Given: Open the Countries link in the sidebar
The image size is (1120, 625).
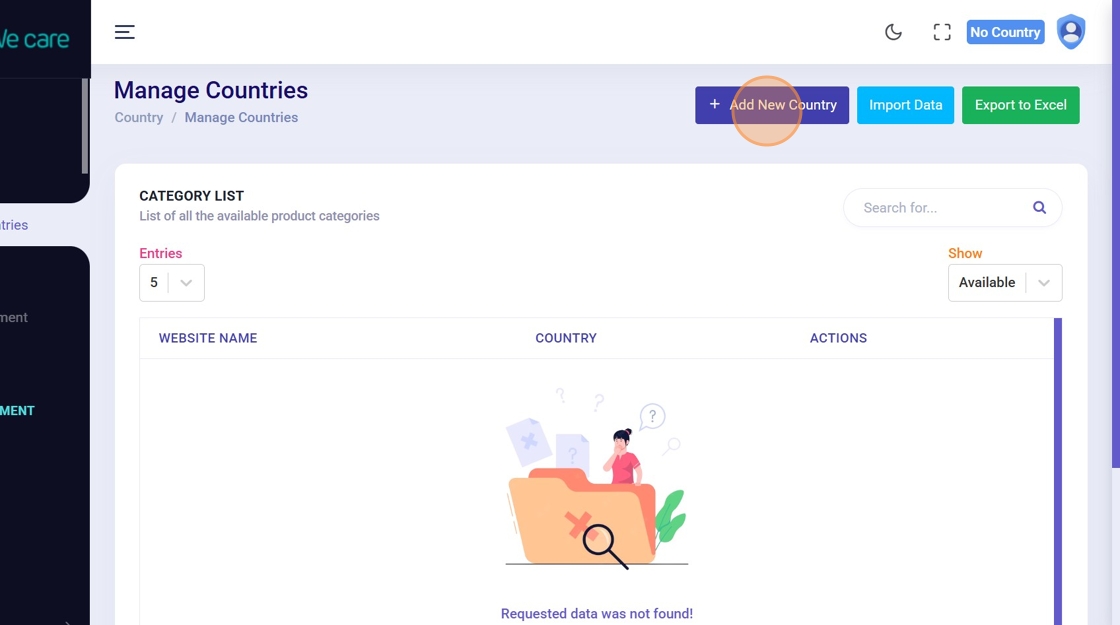Looking at the screenshot, I should (14, 225).
